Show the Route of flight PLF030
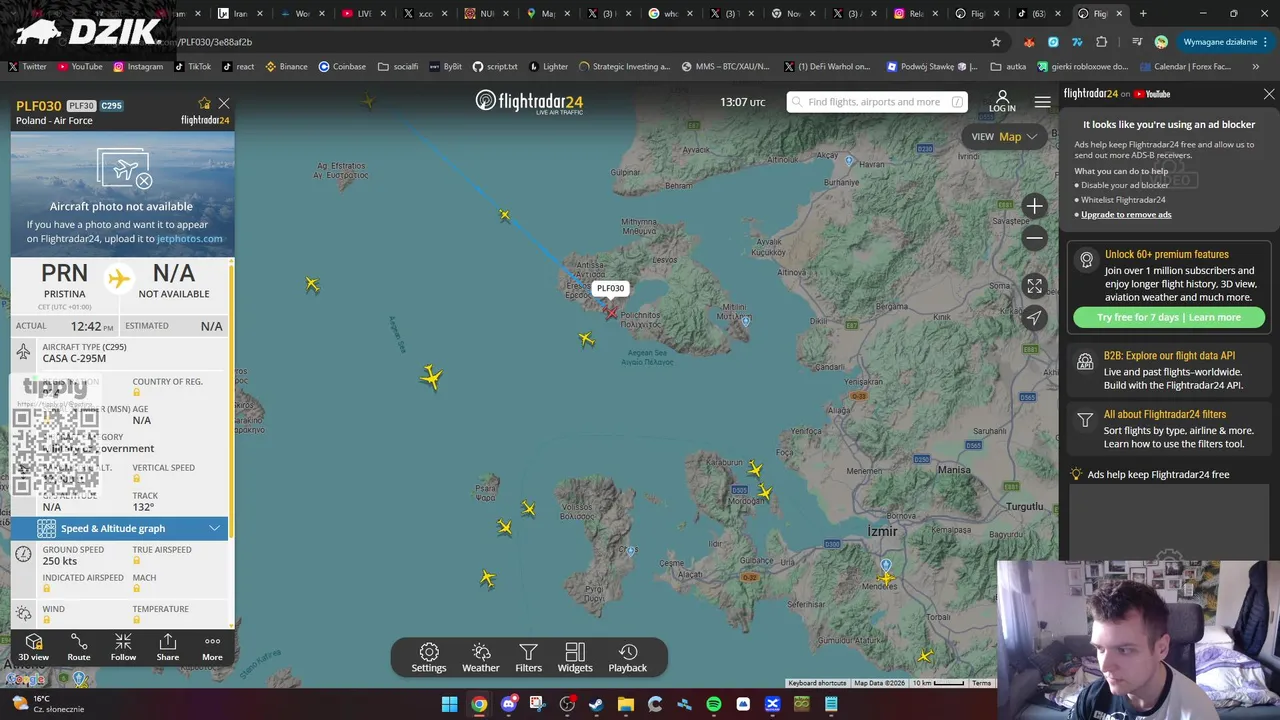The height and width of the screenshot is (720, 1280). 79,647
